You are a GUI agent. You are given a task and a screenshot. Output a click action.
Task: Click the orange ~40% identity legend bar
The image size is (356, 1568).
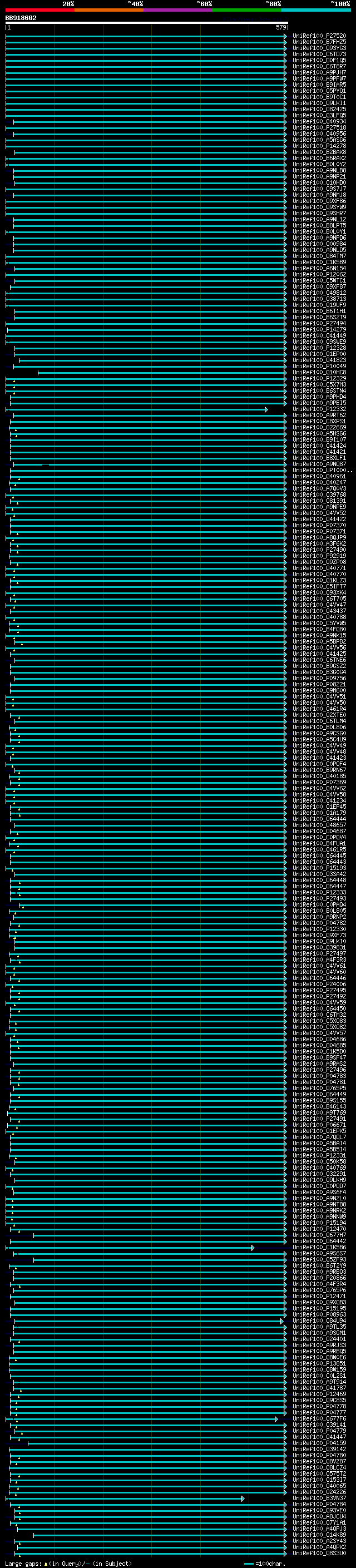[x=109, y=11]
